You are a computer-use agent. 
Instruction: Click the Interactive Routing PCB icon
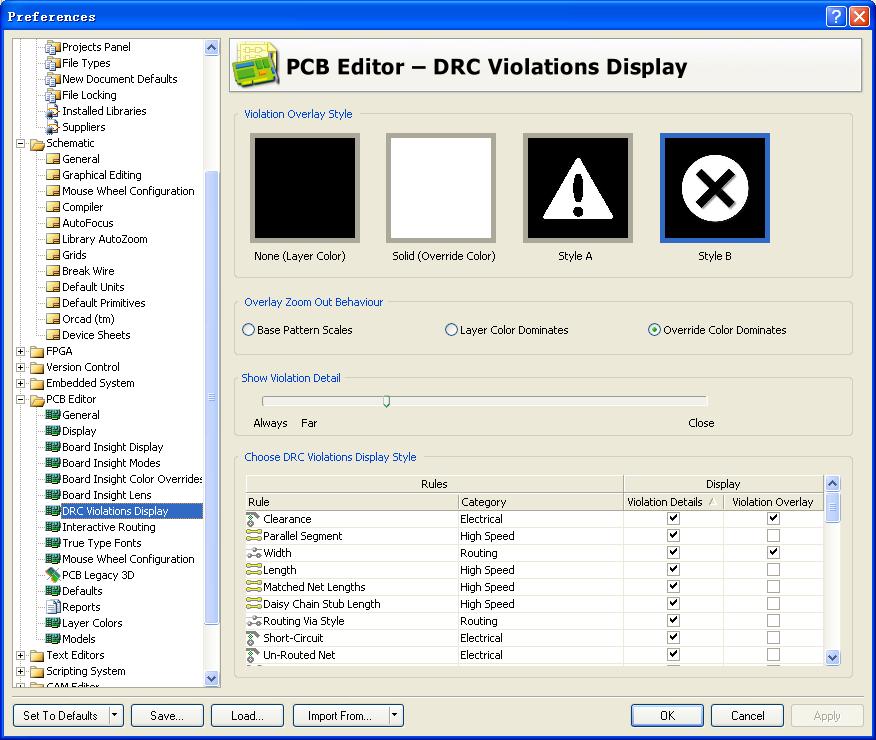(x=53, y=527)
